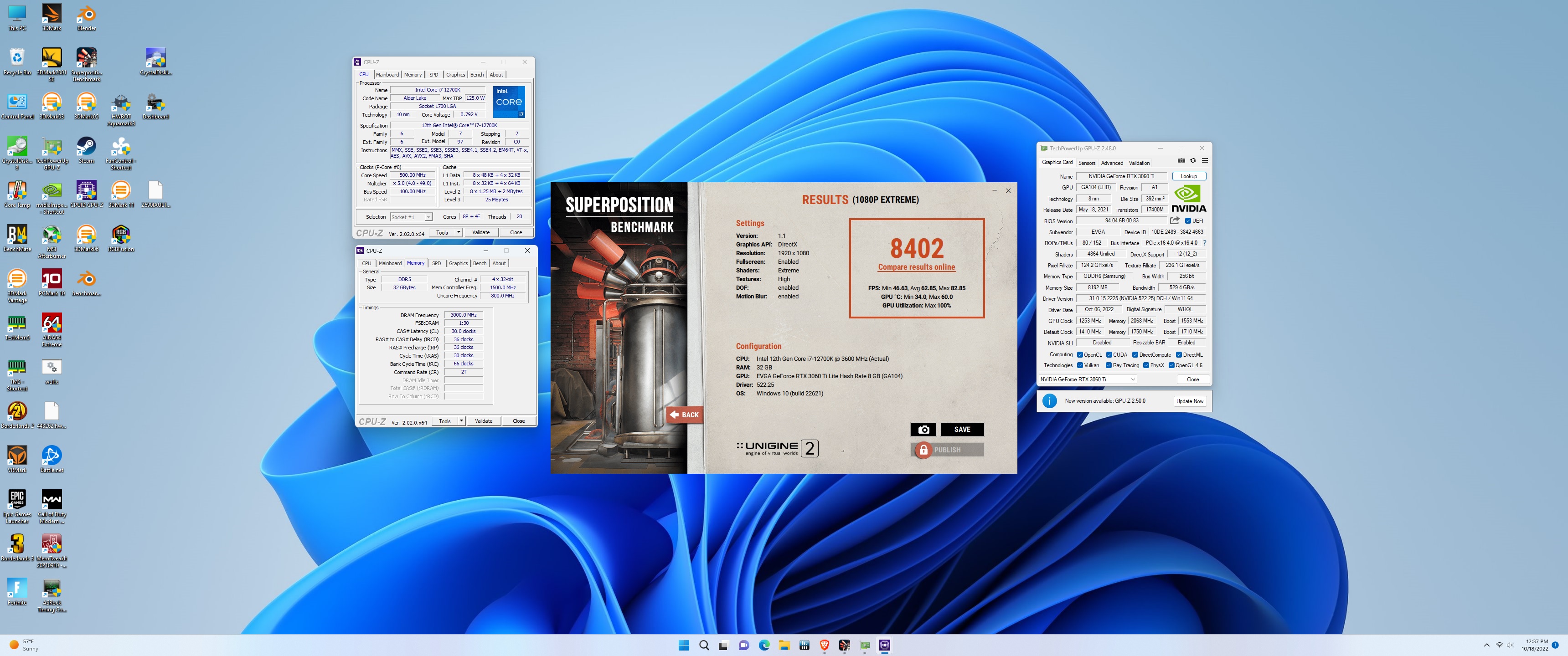Save the Superposition benchmark result
This screenshot has height=656, width=1568.
[x=962, y=429]
